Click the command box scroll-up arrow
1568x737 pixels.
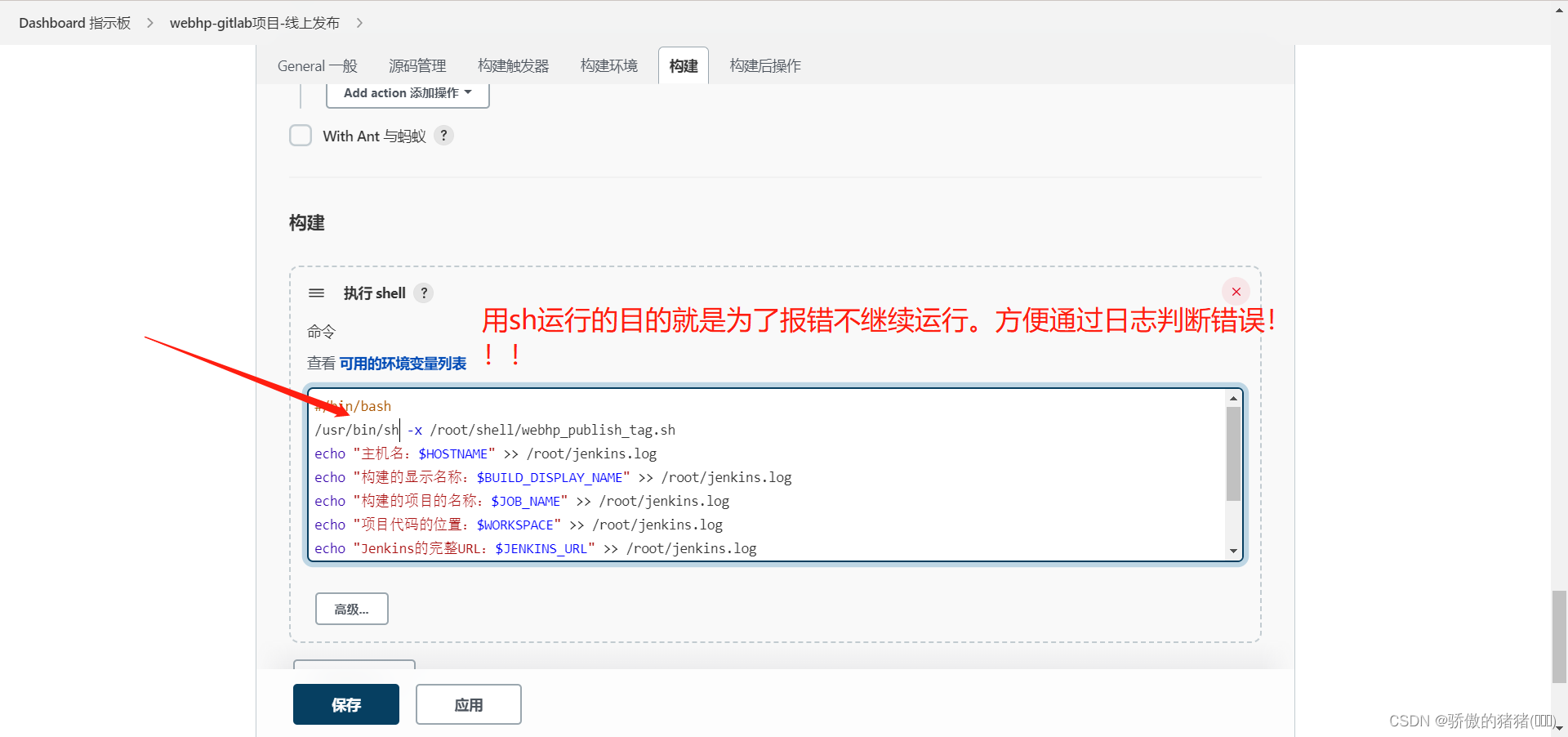point(1233,398)
